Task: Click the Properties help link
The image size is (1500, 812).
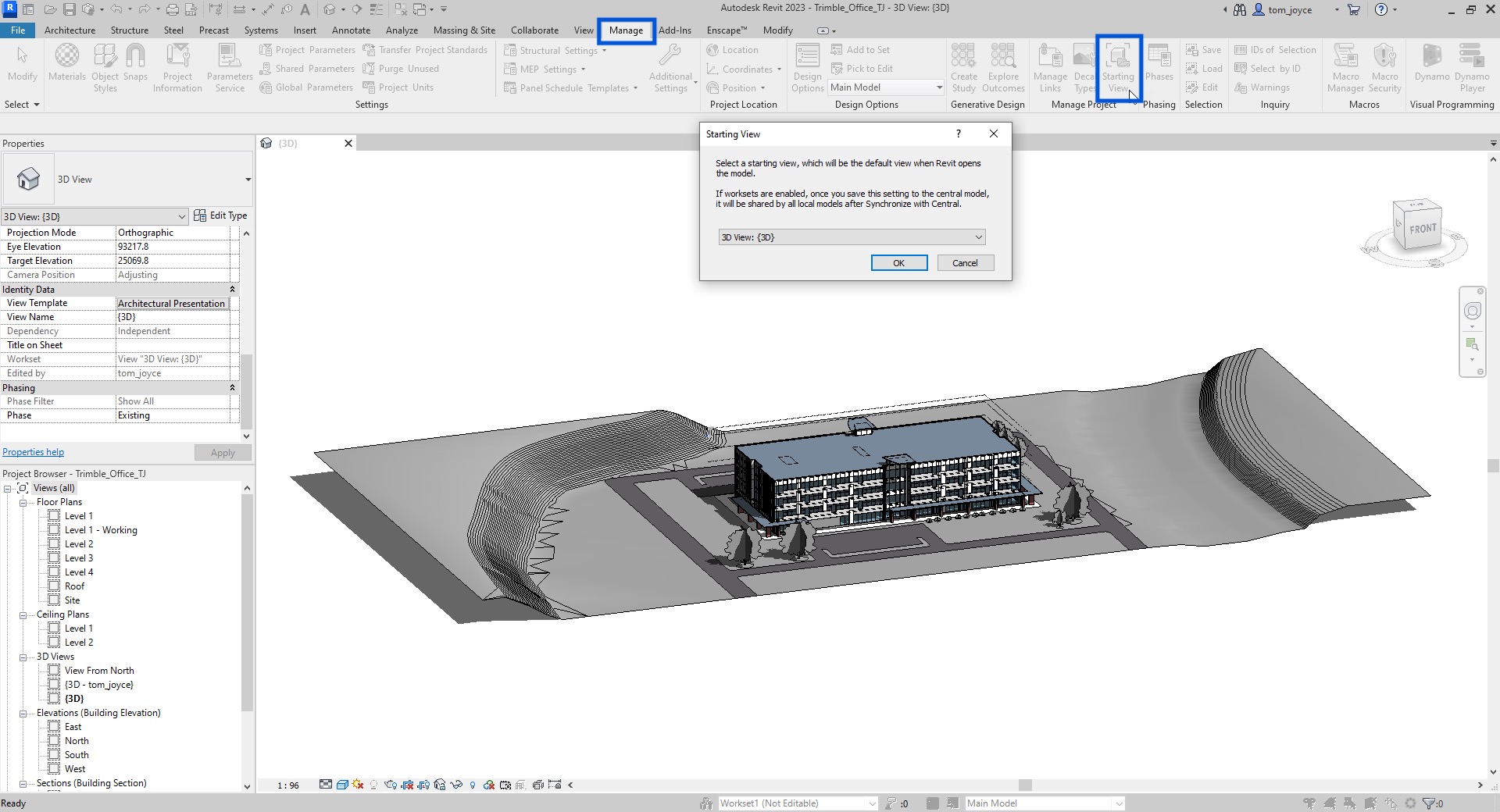Action: click(x=33, y=451)
